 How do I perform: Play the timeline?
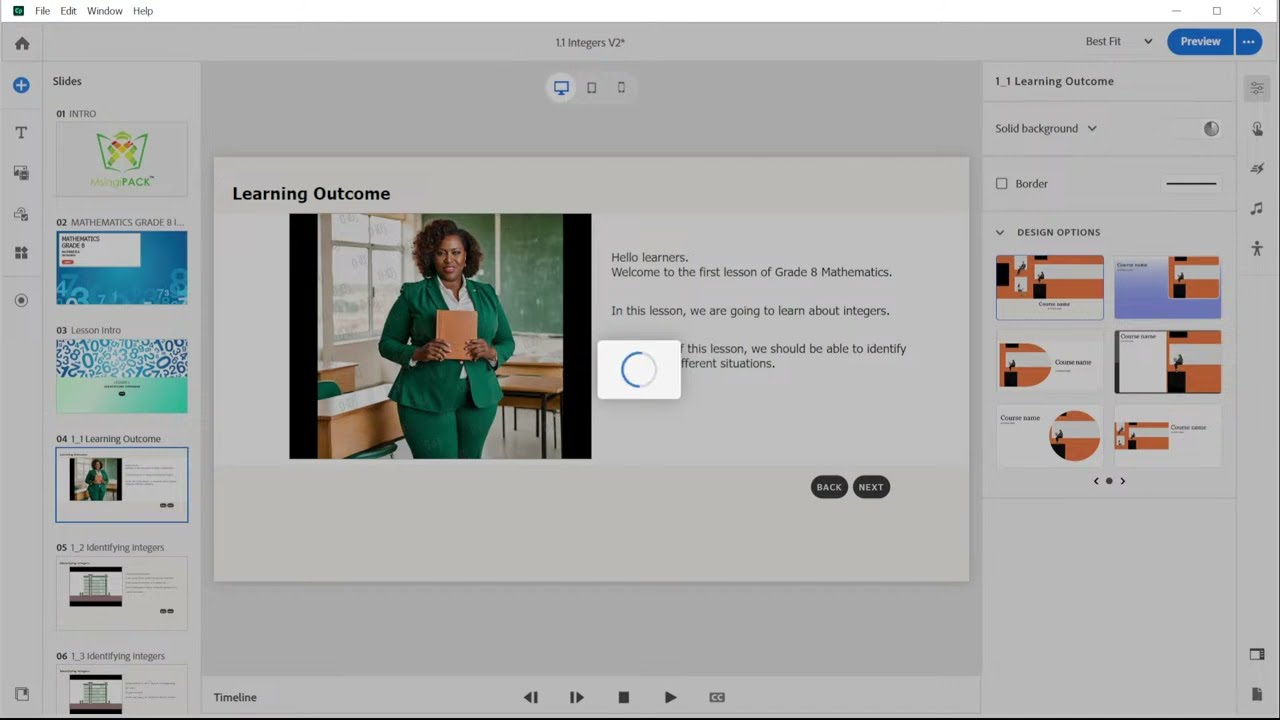670,697
